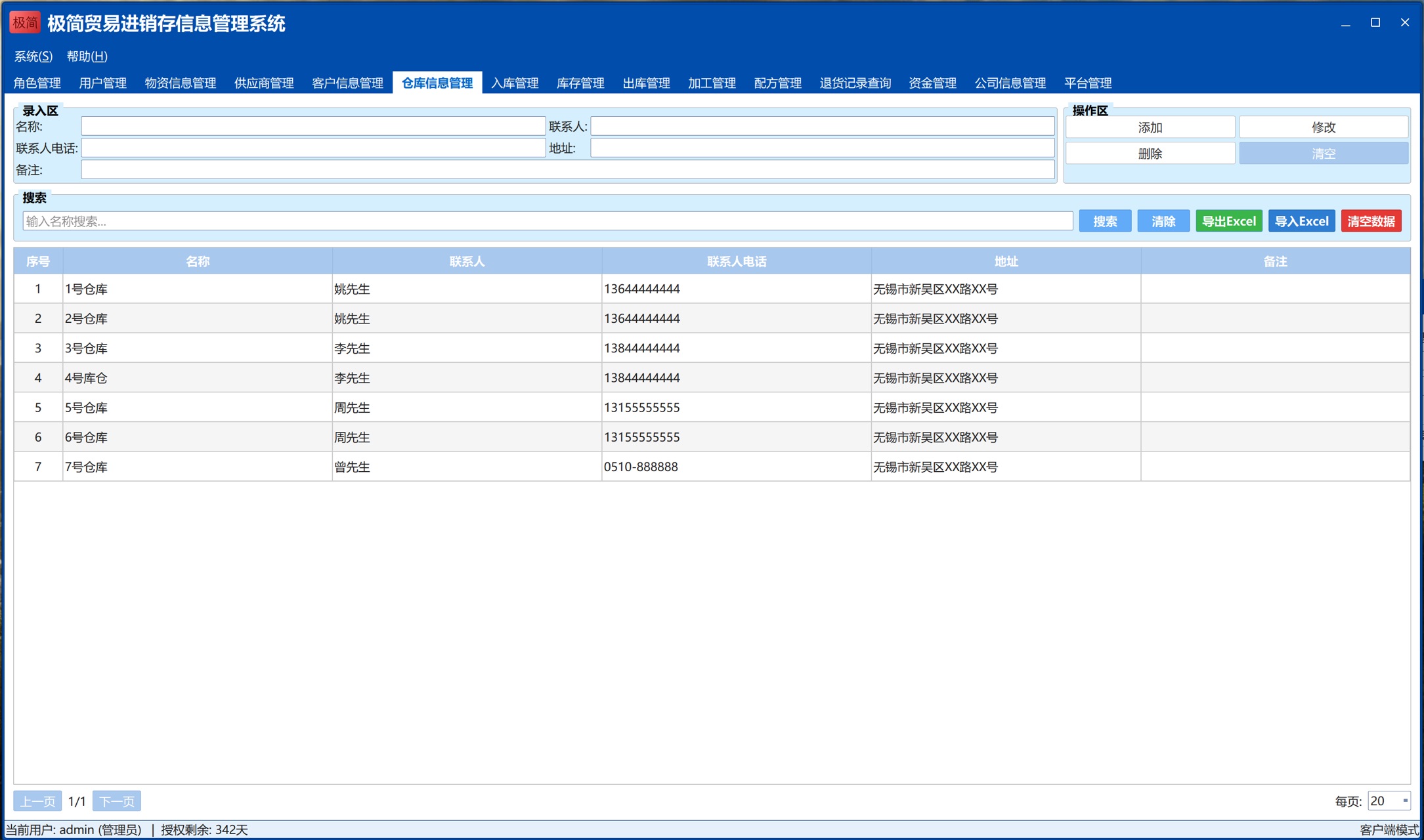Screen dimensions: 1424x840
Task: Click into the 地址 input field
Action: pyautogui.click(x=823, y=148)
